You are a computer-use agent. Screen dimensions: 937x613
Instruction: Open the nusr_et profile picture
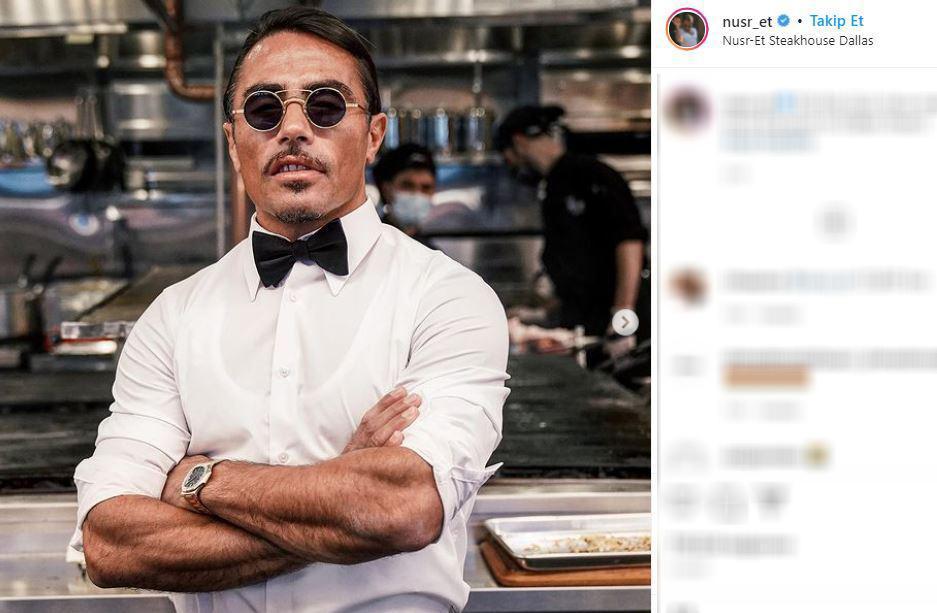coord(687,29)
